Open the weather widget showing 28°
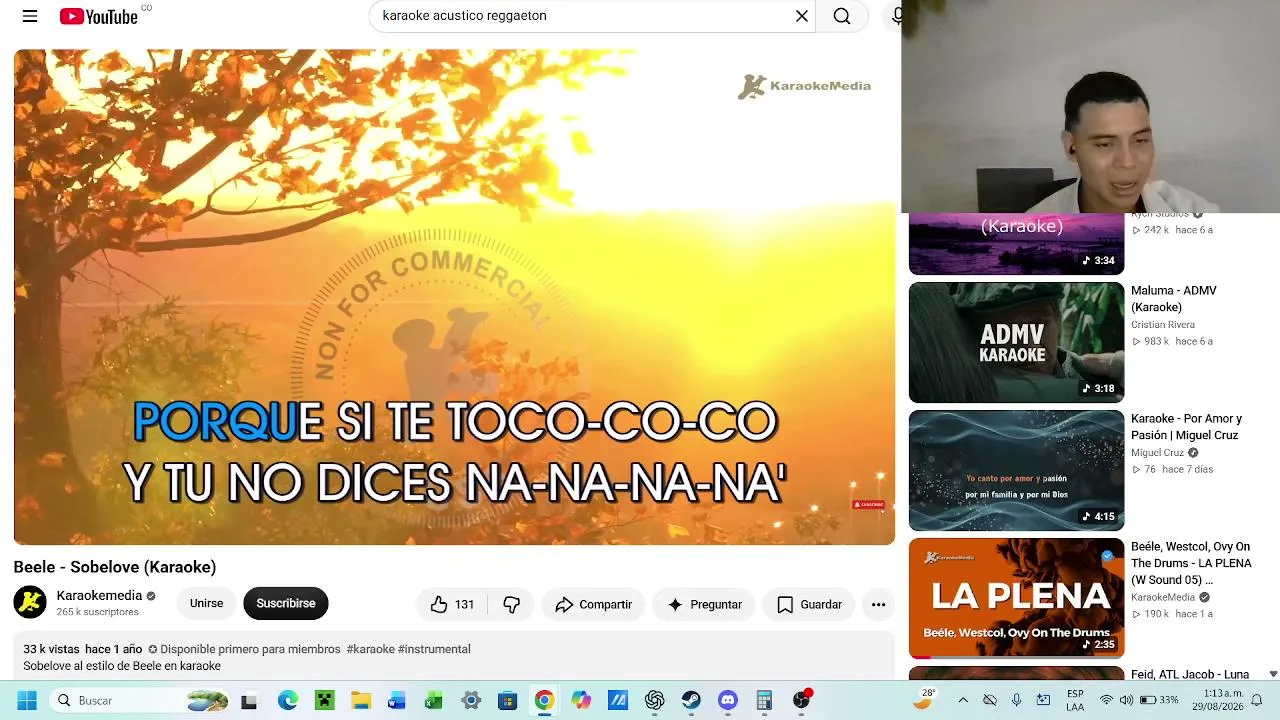 point(924,700)
